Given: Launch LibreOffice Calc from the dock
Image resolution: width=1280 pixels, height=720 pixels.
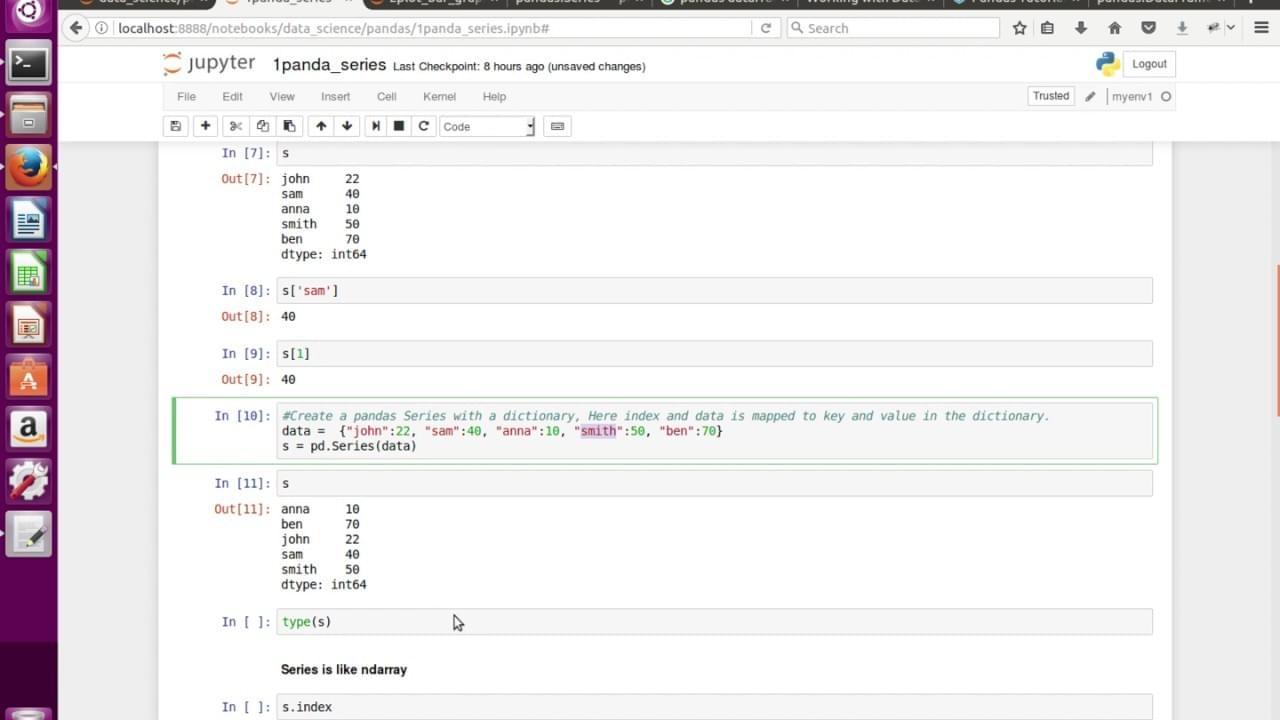Looking at the screenshot, I should pos(28,273).
